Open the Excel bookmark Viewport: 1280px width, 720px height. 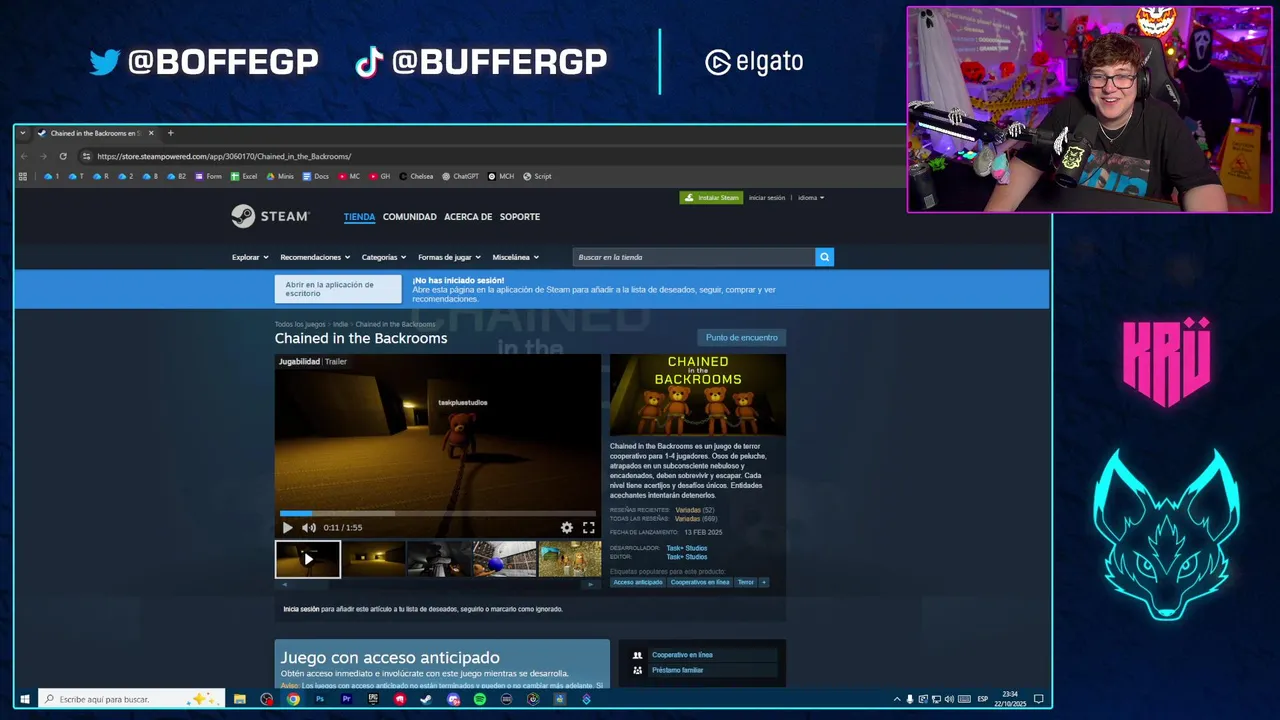point(244,176)
